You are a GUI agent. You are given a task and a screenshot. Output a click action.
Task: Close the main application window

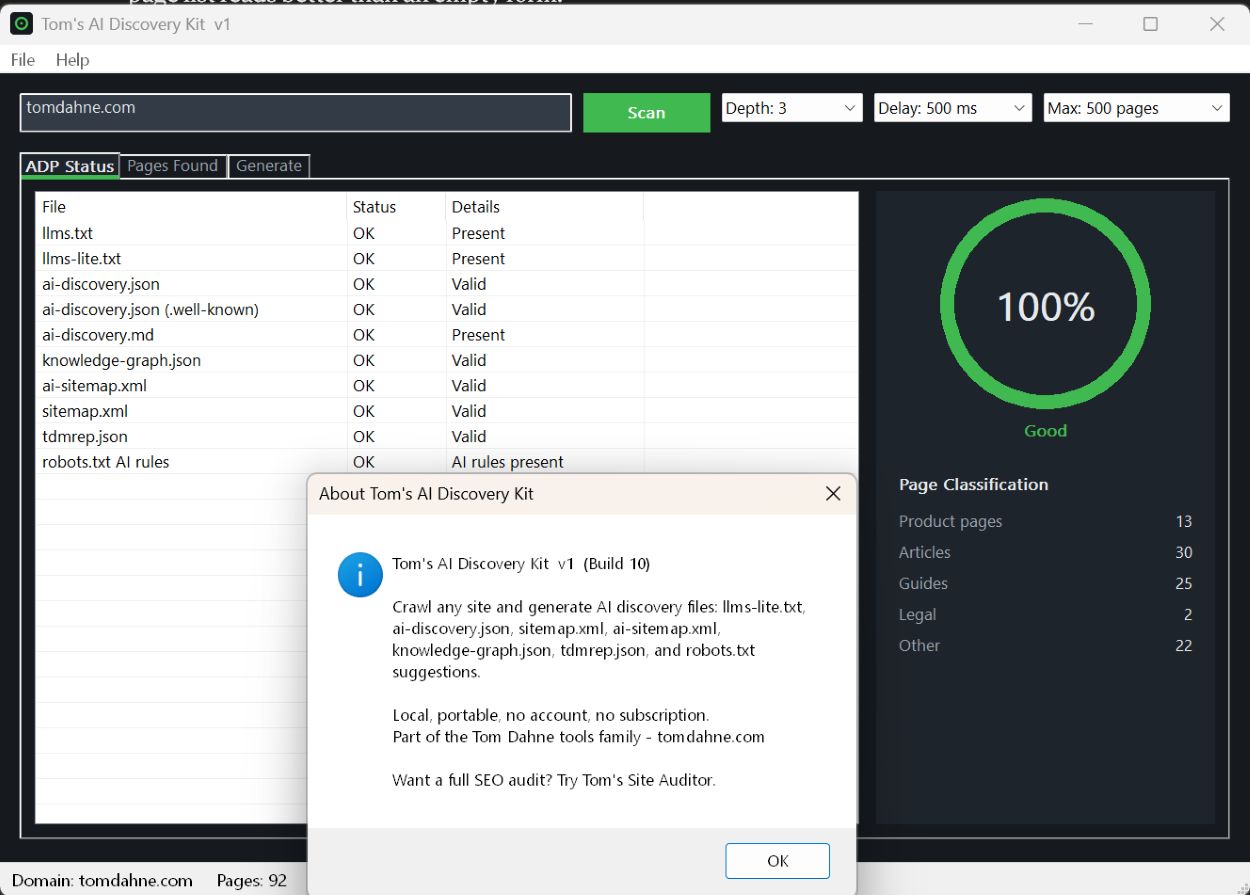[x=1217, y=24]
